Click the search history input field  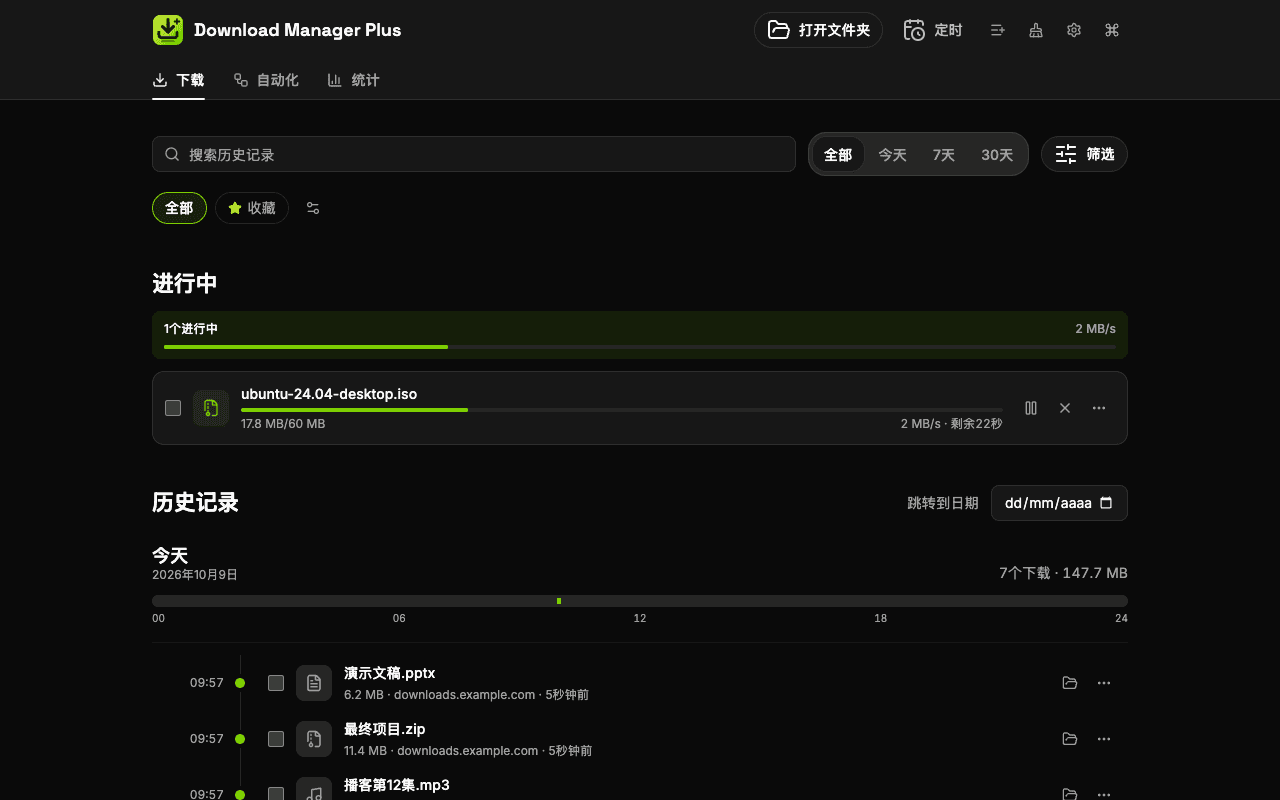pyautogui.click(x=474, y=154)
